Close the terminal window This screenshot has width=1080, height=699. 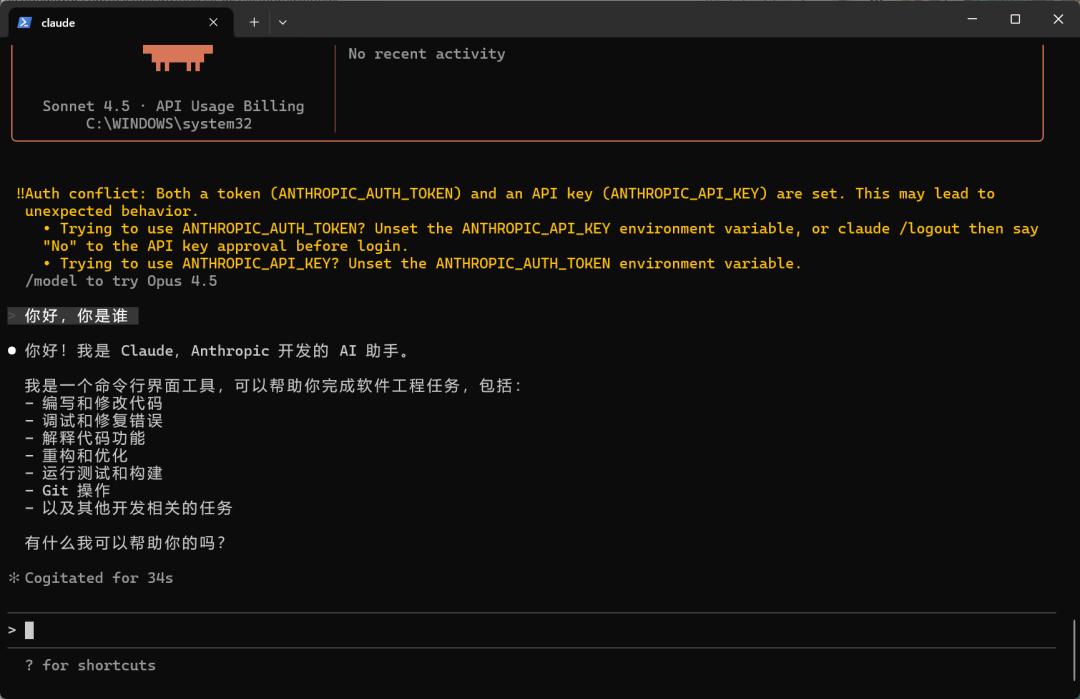[1058, 19]
